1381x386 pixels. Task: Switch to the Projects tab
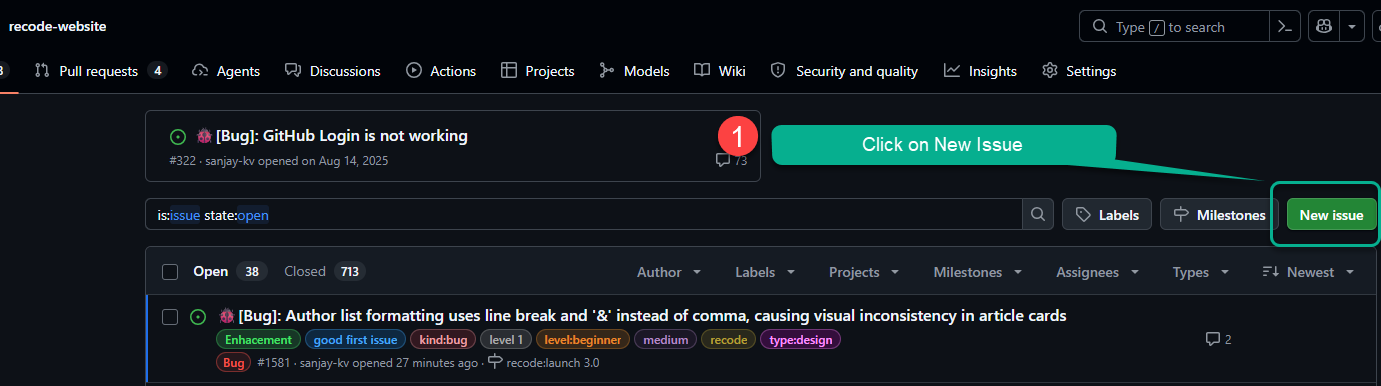pyautogui.click(x=538, y=71)
